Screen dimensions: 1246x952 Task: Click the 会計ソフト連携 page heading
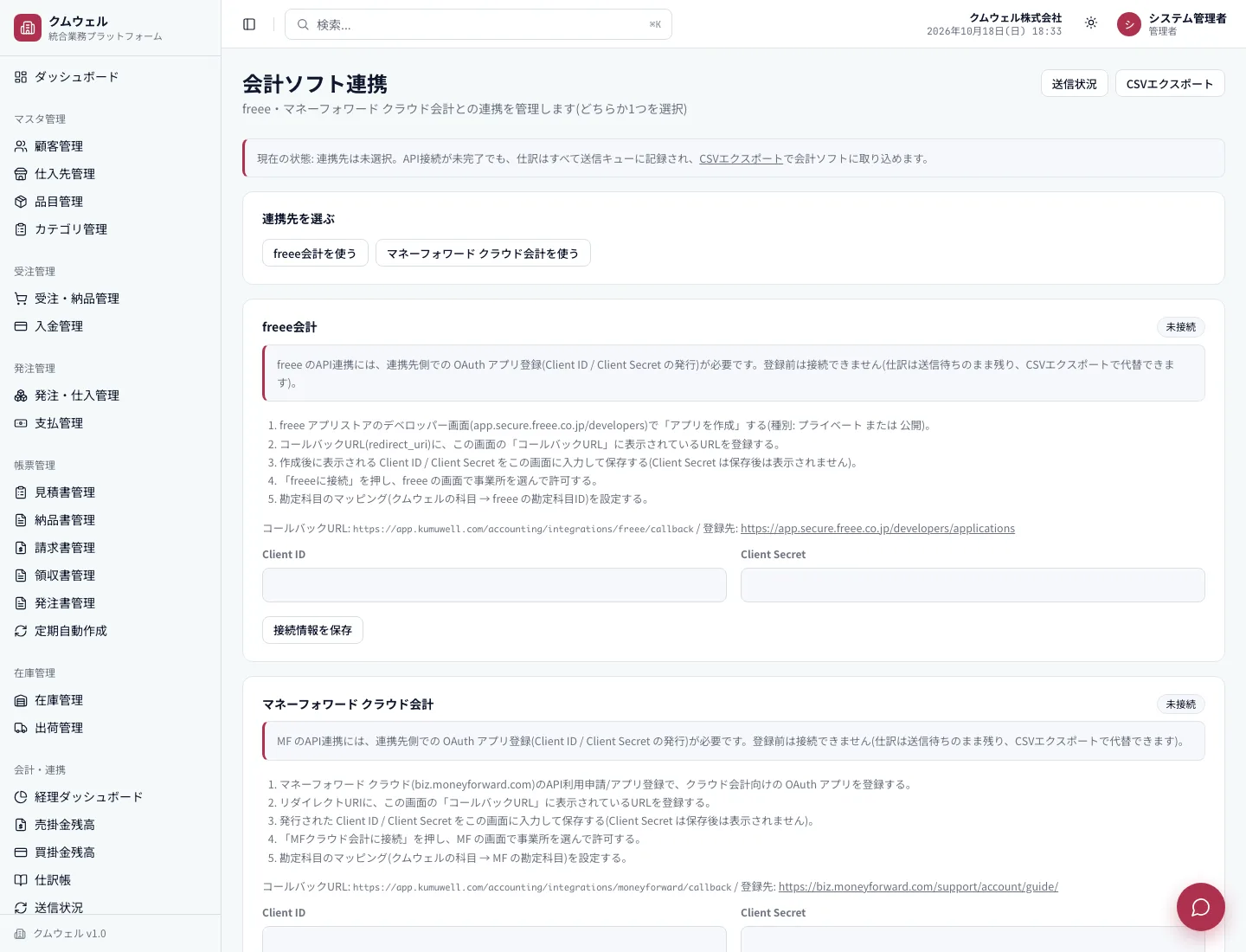tap(315, 84)
